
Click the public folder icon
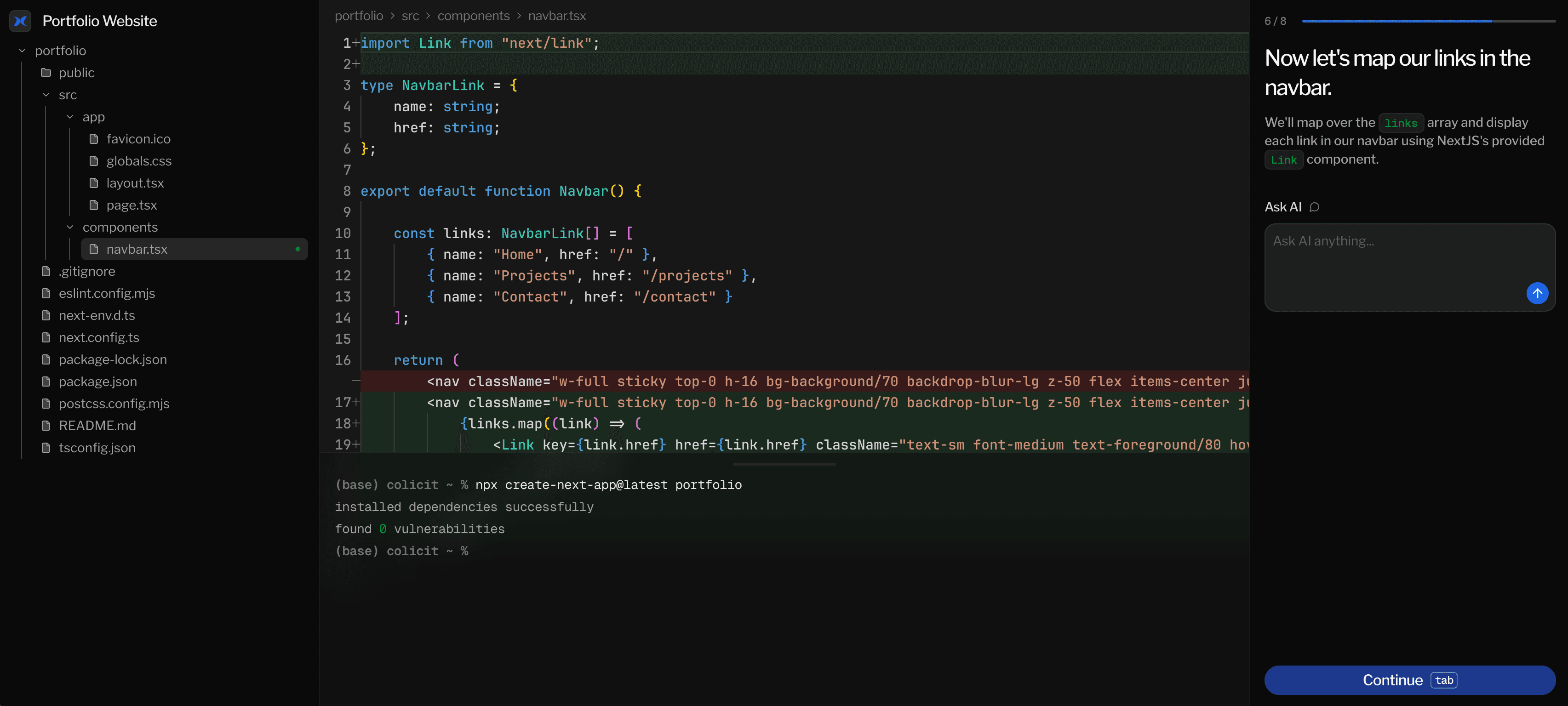[x=46, y=73]
